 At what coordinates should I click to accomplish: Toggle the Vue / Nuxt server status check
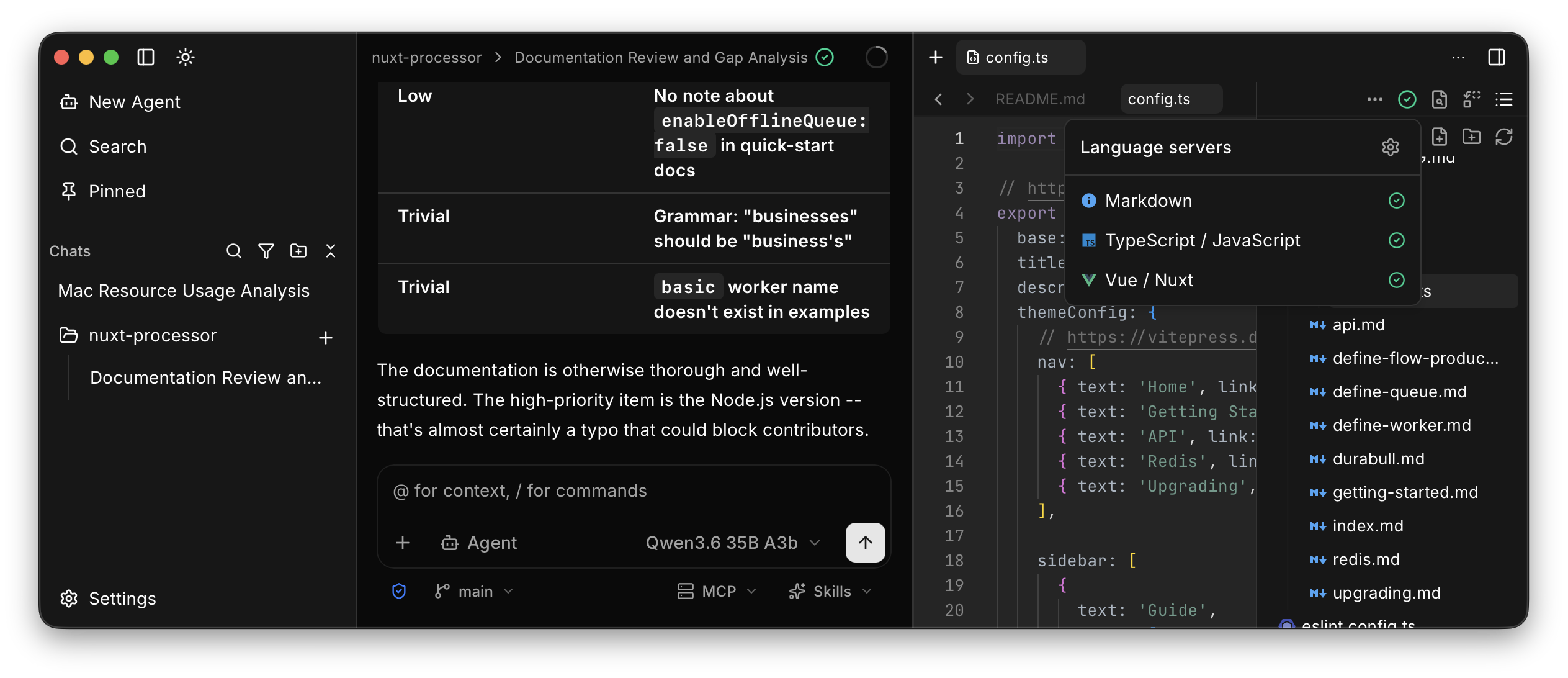pyautogui.click(x=1397, y=280)
